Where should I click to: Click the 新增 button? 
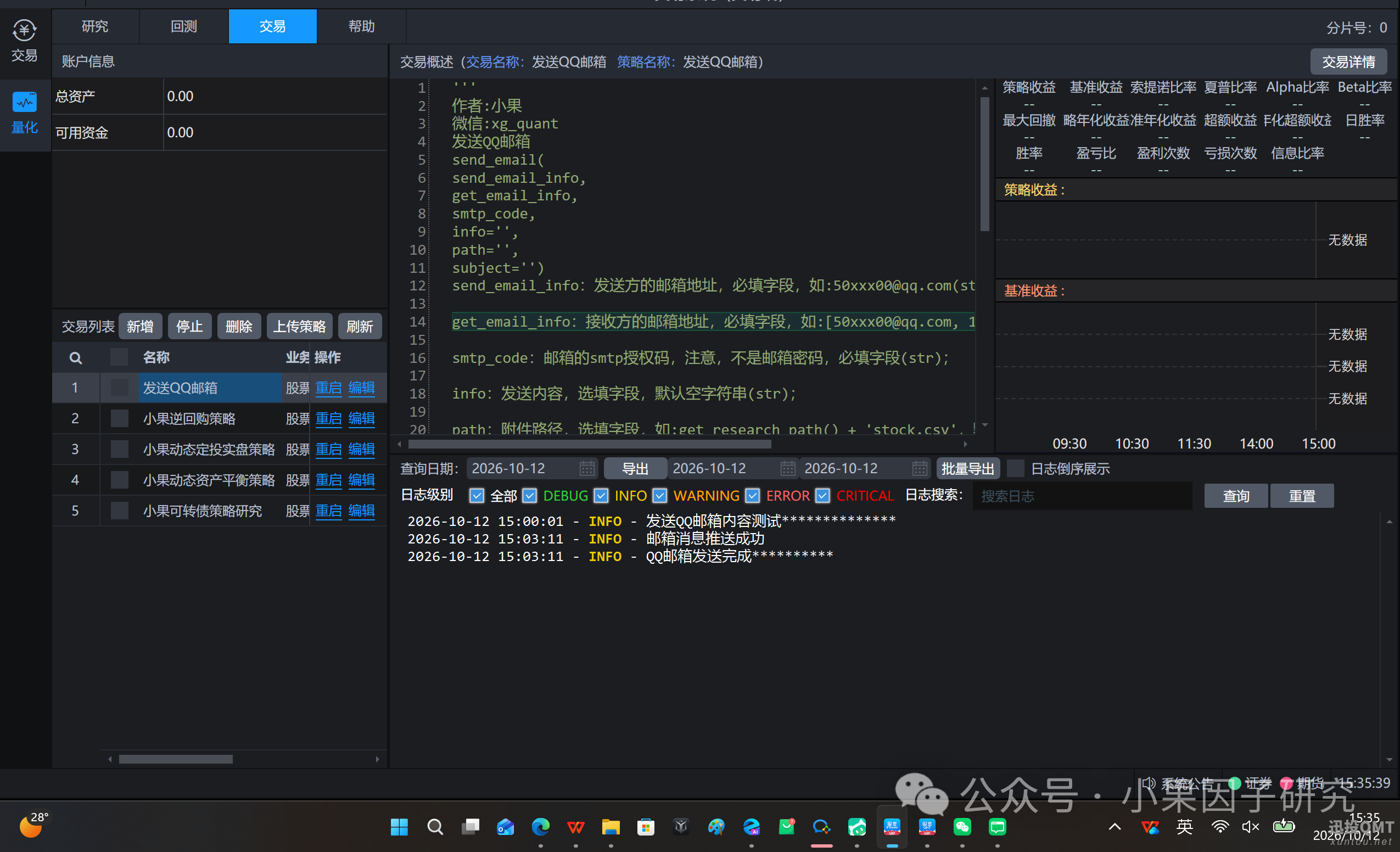[141, 327]
